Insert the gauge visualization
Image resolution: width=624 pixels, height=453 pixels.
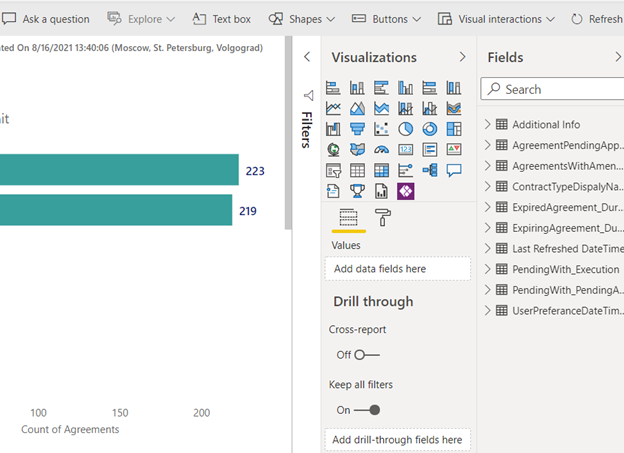[382, 150]
